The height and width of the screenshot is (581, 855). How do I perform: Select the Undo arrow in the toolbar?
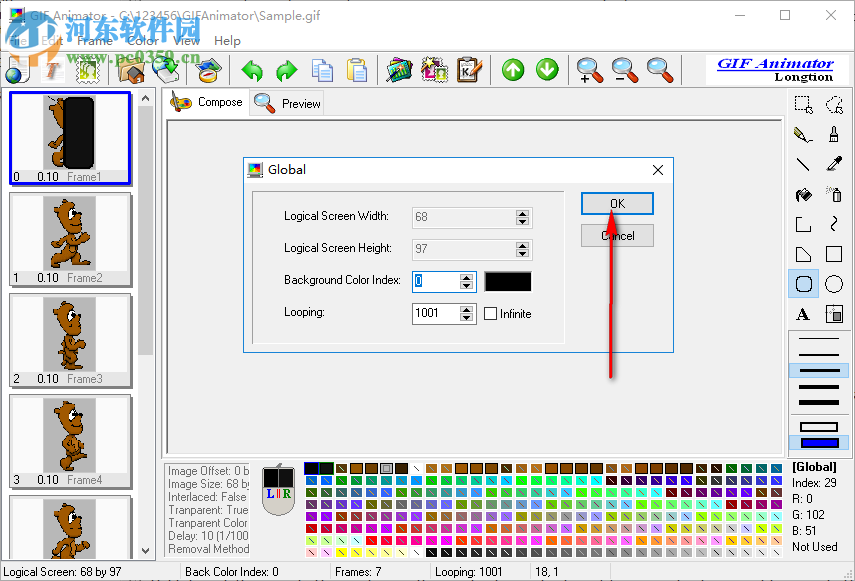point(251,71)
